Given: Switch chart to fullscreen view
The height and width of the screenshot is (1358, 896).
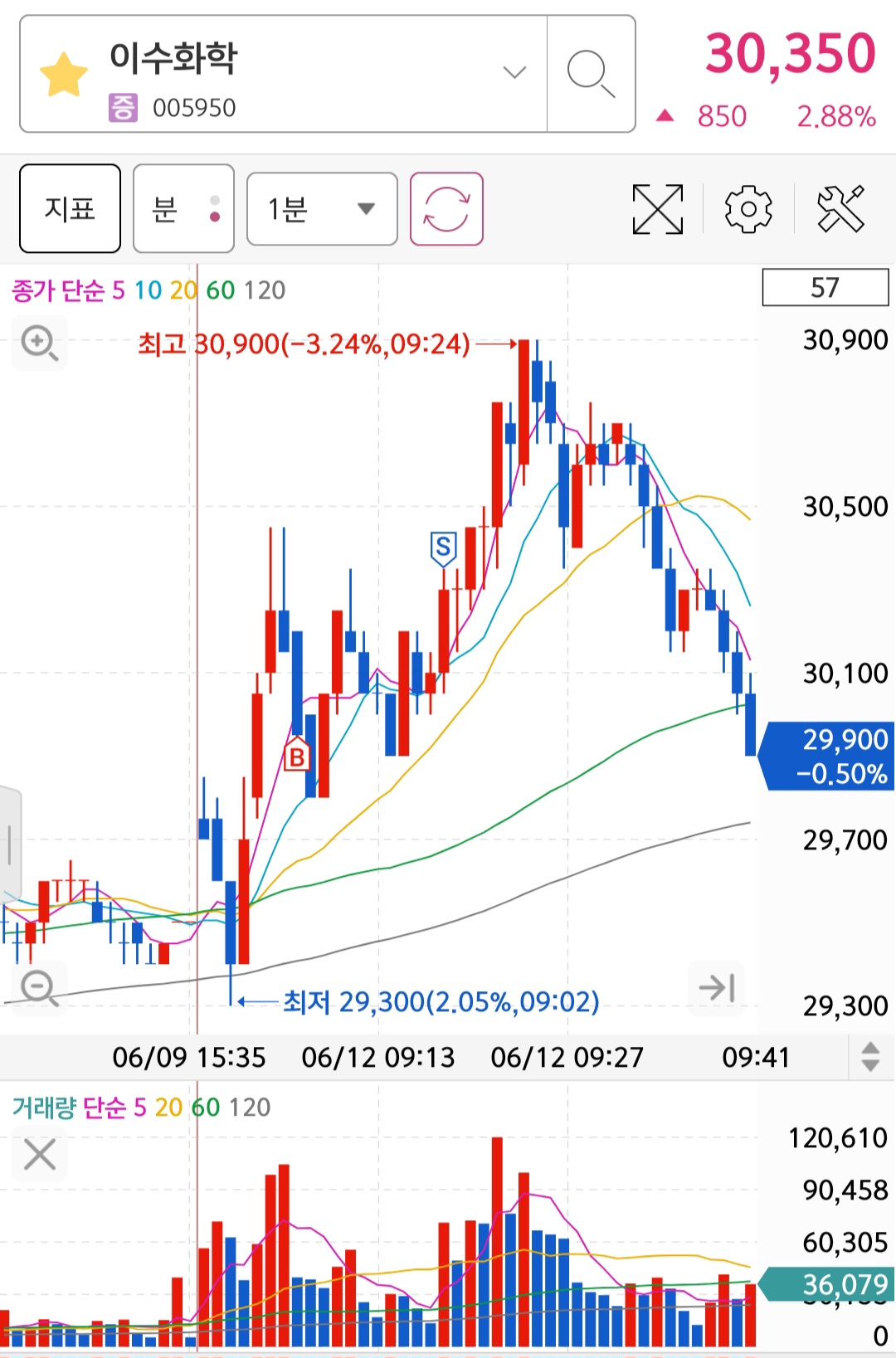Looking at the screenshot, I should [657, 209].
